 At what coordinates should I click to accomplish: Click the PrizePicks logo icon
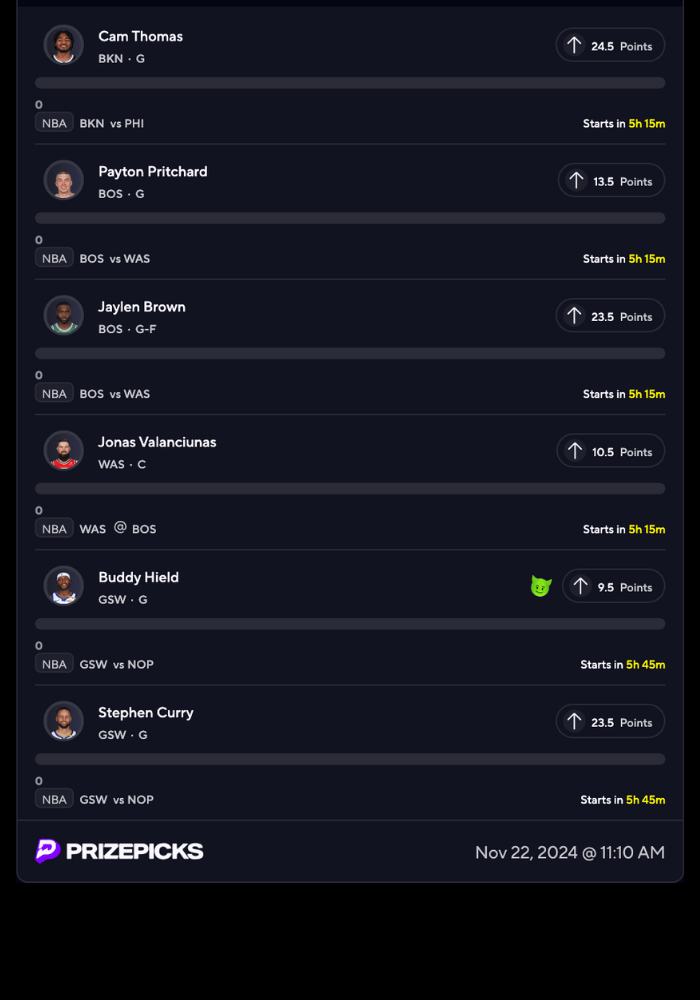pos(48,851)
